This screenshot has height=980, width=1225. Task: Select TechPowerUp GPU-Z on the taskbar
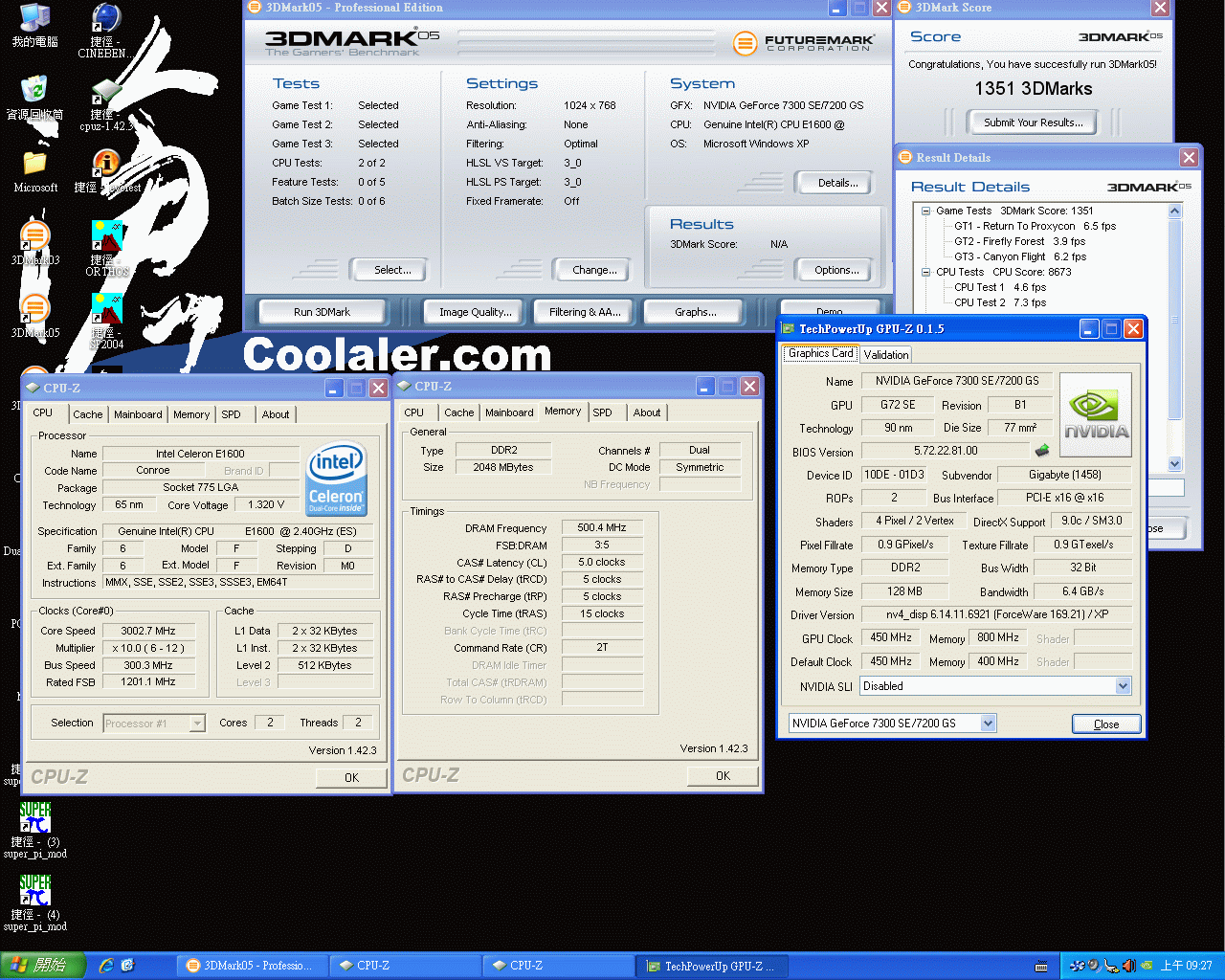tap(712, 965)
